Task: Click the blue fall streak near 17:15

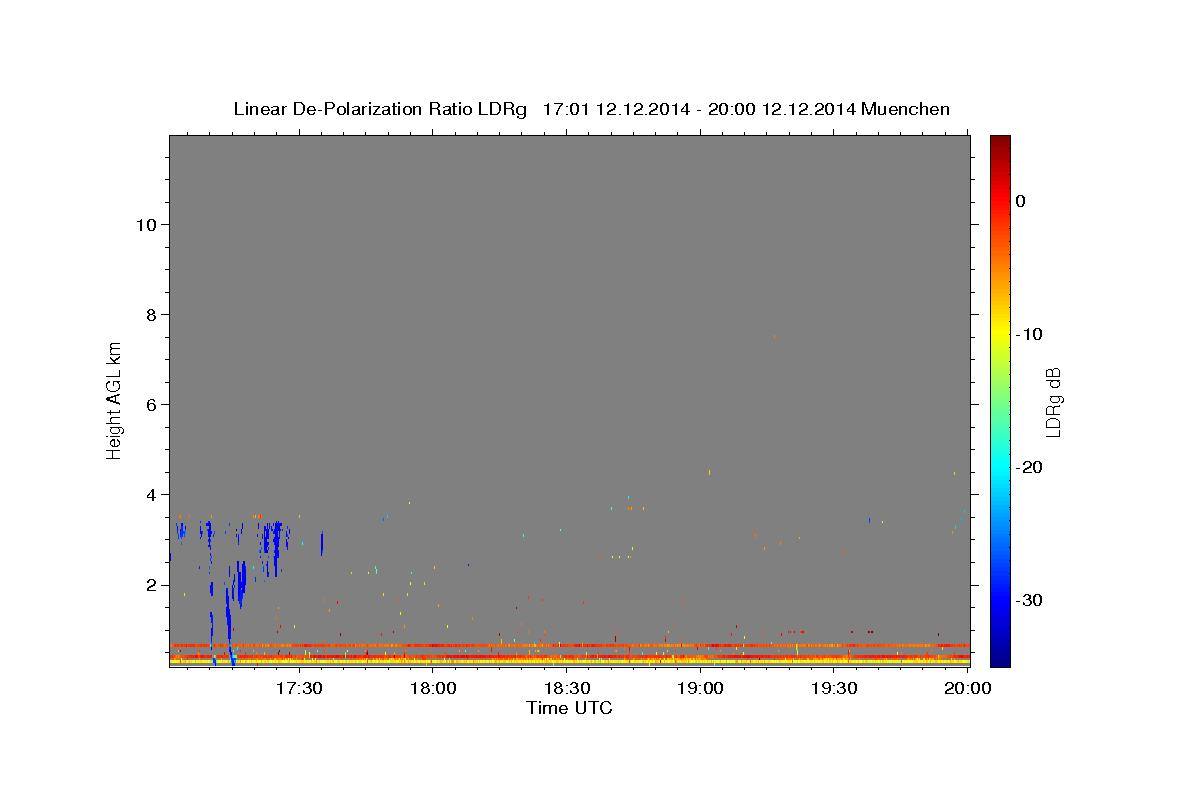Action: click(x=228, y=620)
